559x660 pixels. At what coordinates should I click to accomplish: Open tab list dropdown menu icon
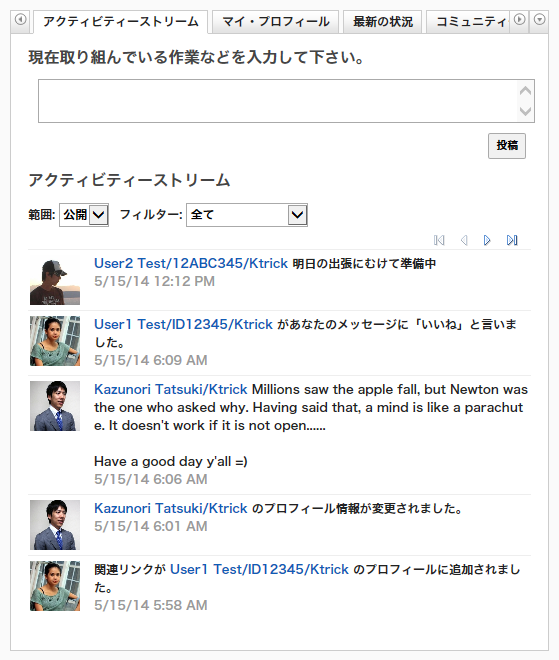click(539, 20)
